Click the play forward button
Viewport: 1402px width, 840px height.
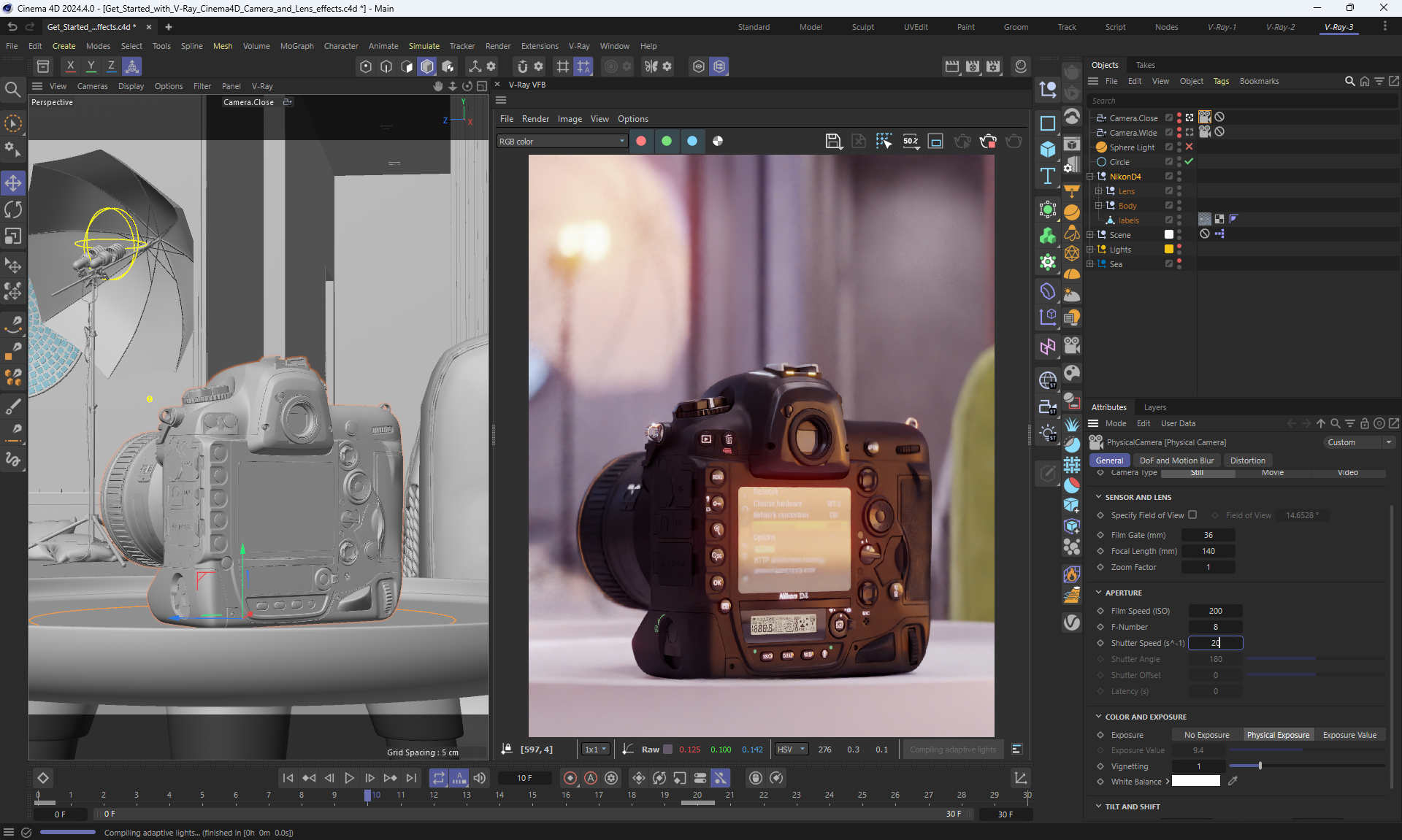point(349,778)
